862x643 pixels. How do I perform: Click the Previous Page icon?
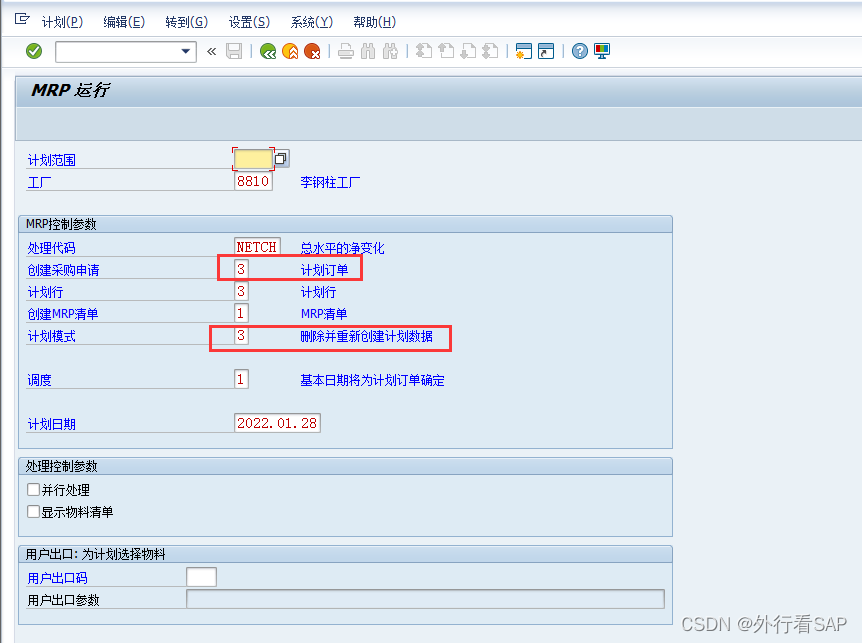tap(446, 52)
